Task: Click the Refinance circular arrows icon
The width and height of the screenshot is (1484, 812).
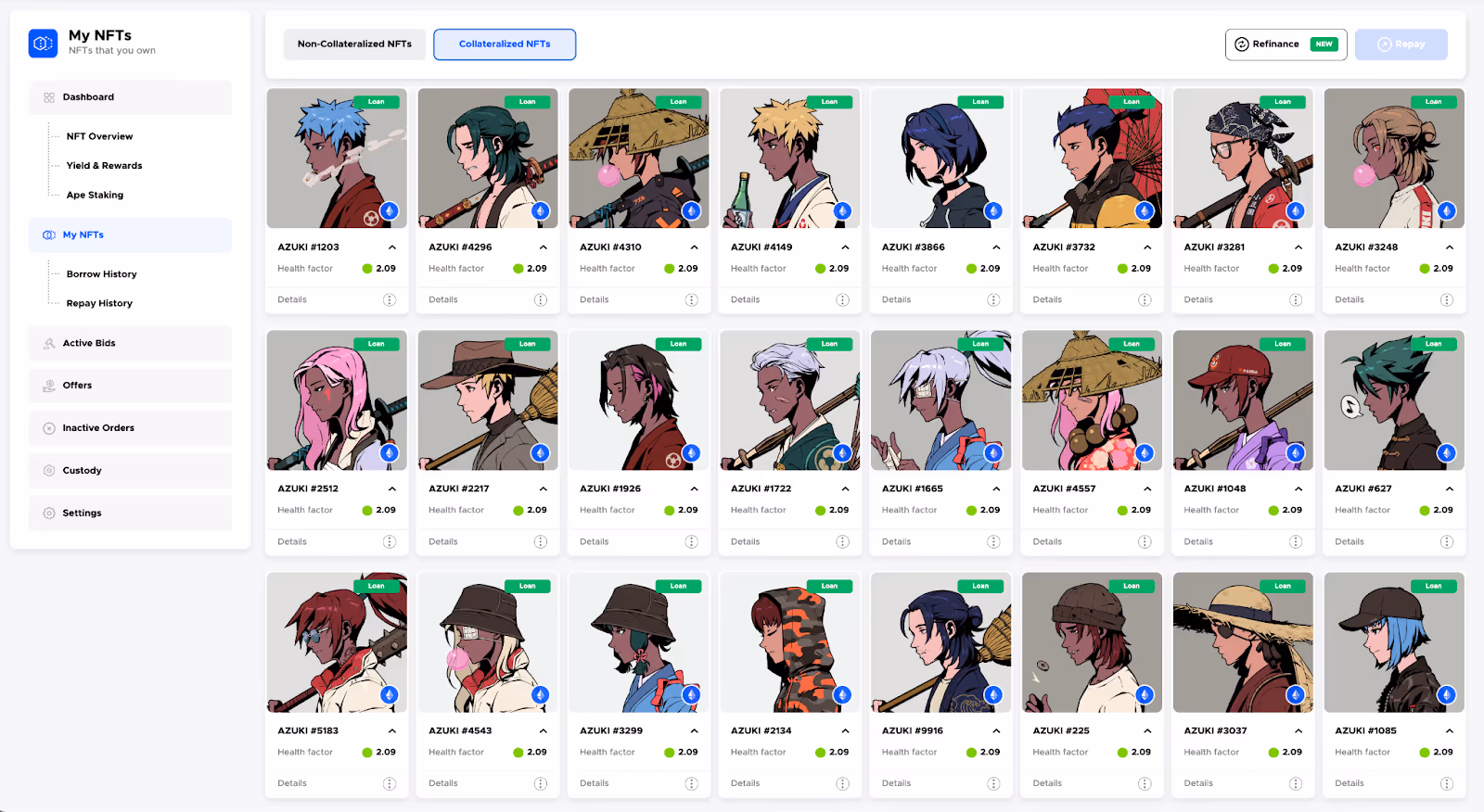Action: (1242, 44)
